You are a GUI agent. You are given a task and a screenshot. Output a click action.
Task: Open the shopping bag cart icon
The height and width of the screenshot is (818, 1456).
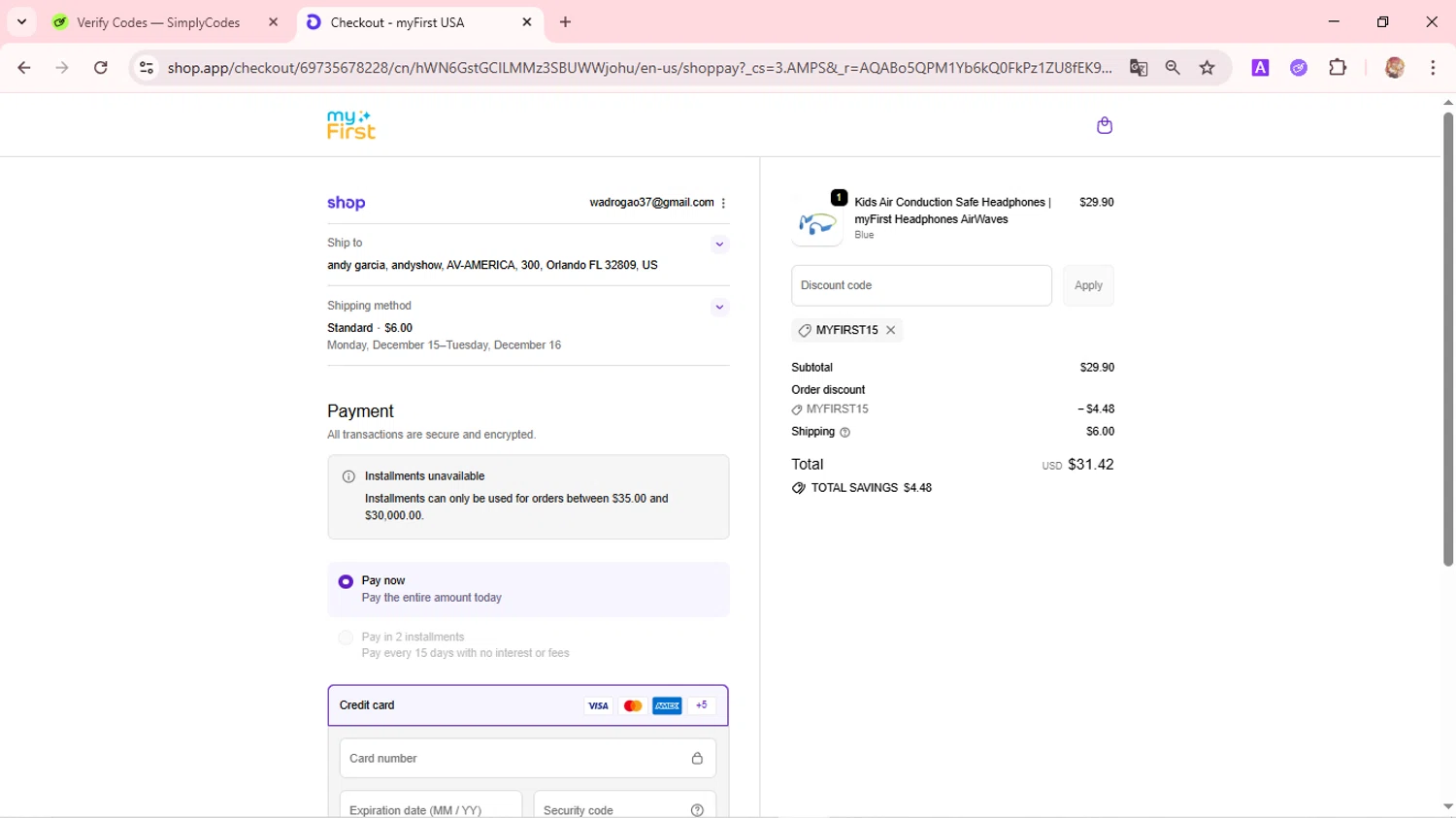pos(1104,125)
